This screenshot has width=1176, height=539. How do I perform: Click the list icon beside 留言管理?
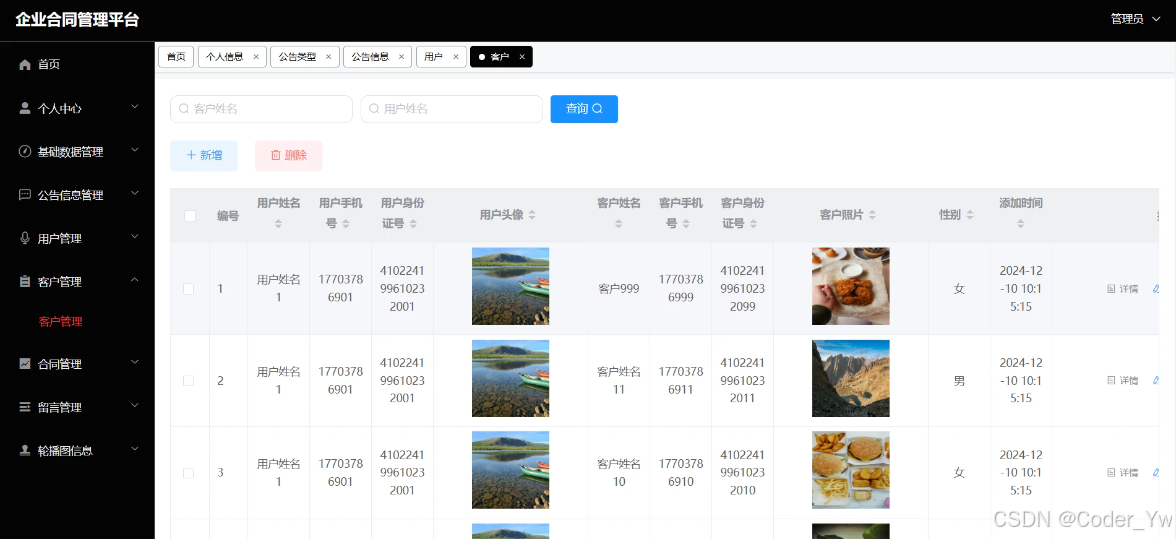coord(25,407)
